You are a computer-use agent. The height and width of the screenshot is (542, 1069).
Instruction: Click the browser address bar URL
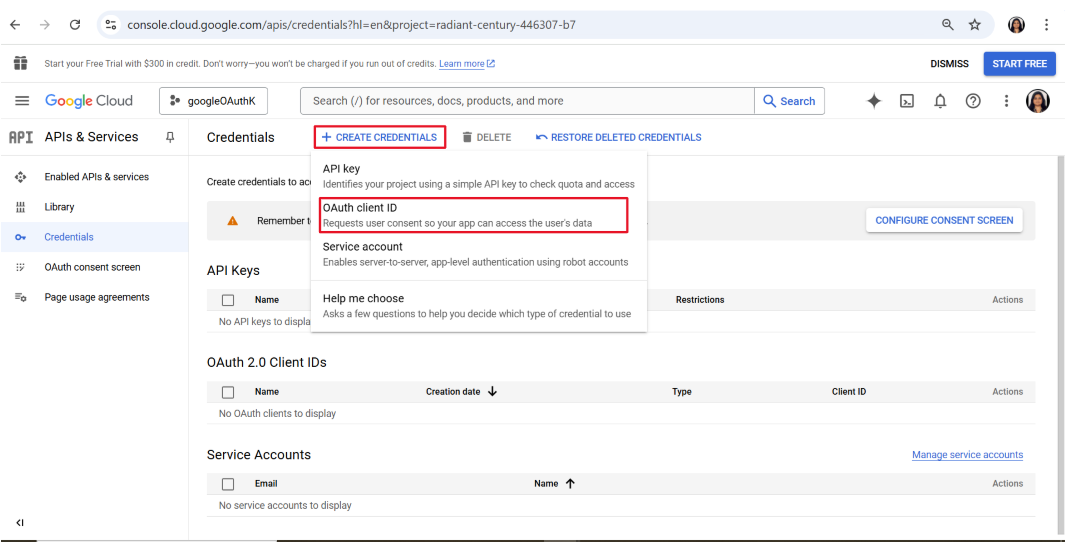351,25
